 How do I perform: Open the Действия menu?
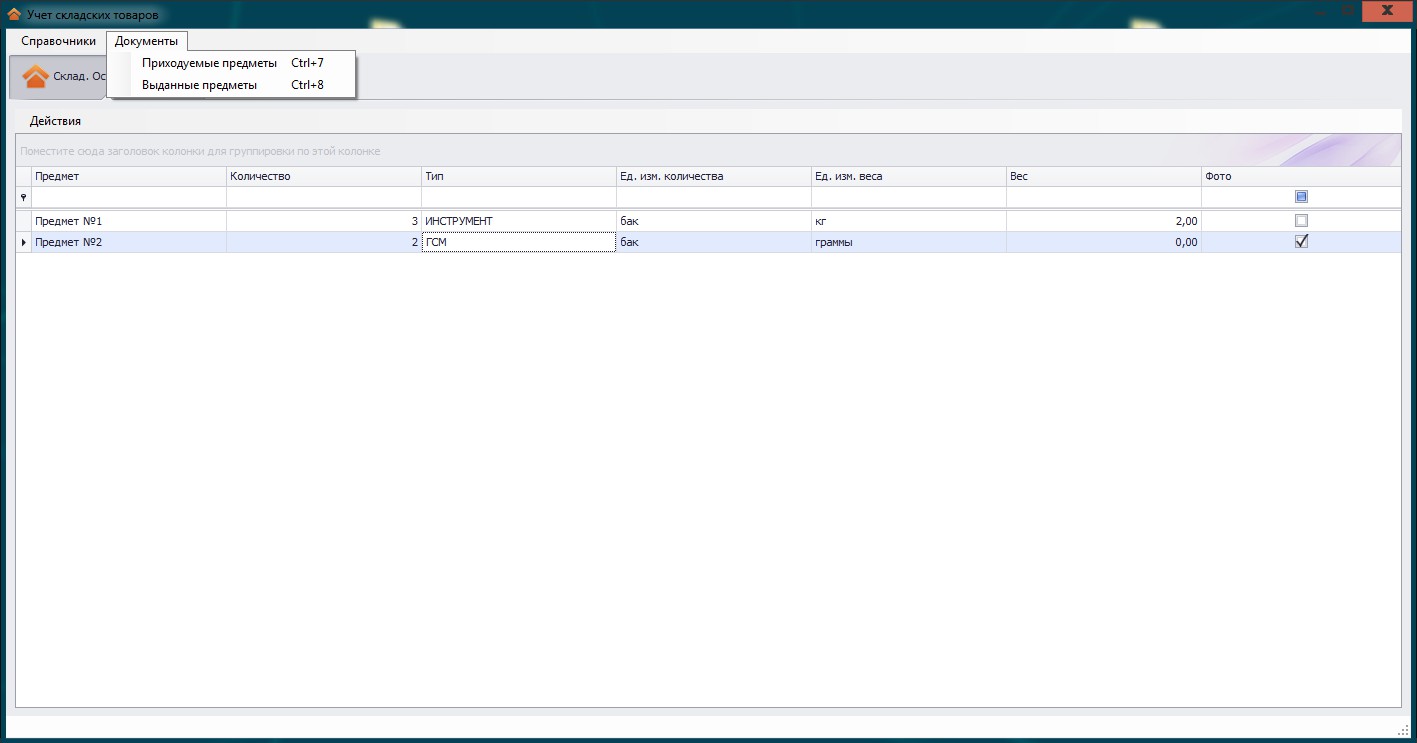(x=55, y=121)
